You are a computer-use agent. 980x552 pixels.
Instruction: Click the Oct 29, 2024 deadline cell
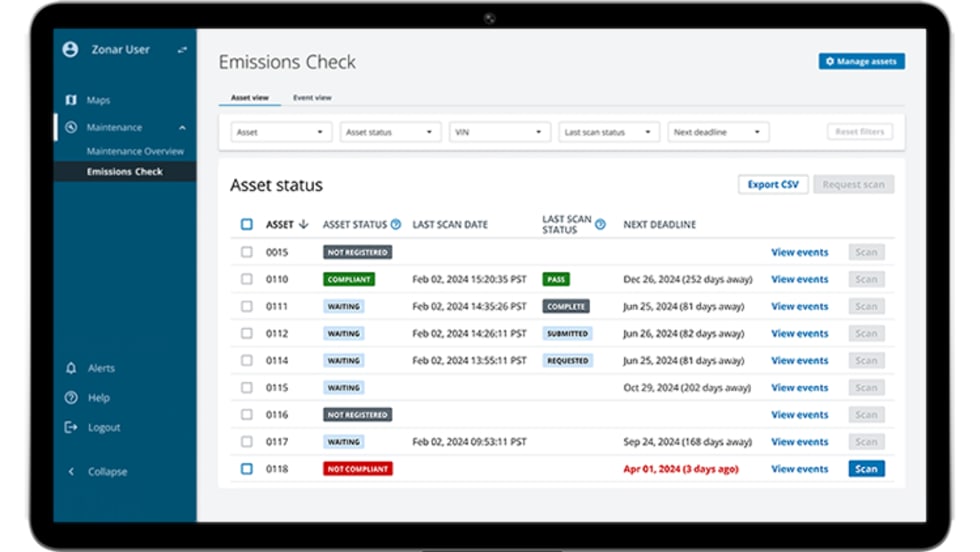(687, 388)
